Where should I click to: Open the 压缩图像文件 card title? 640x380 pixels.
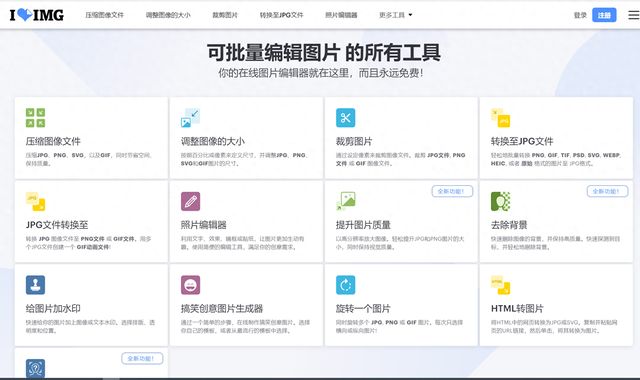(53, 142)
